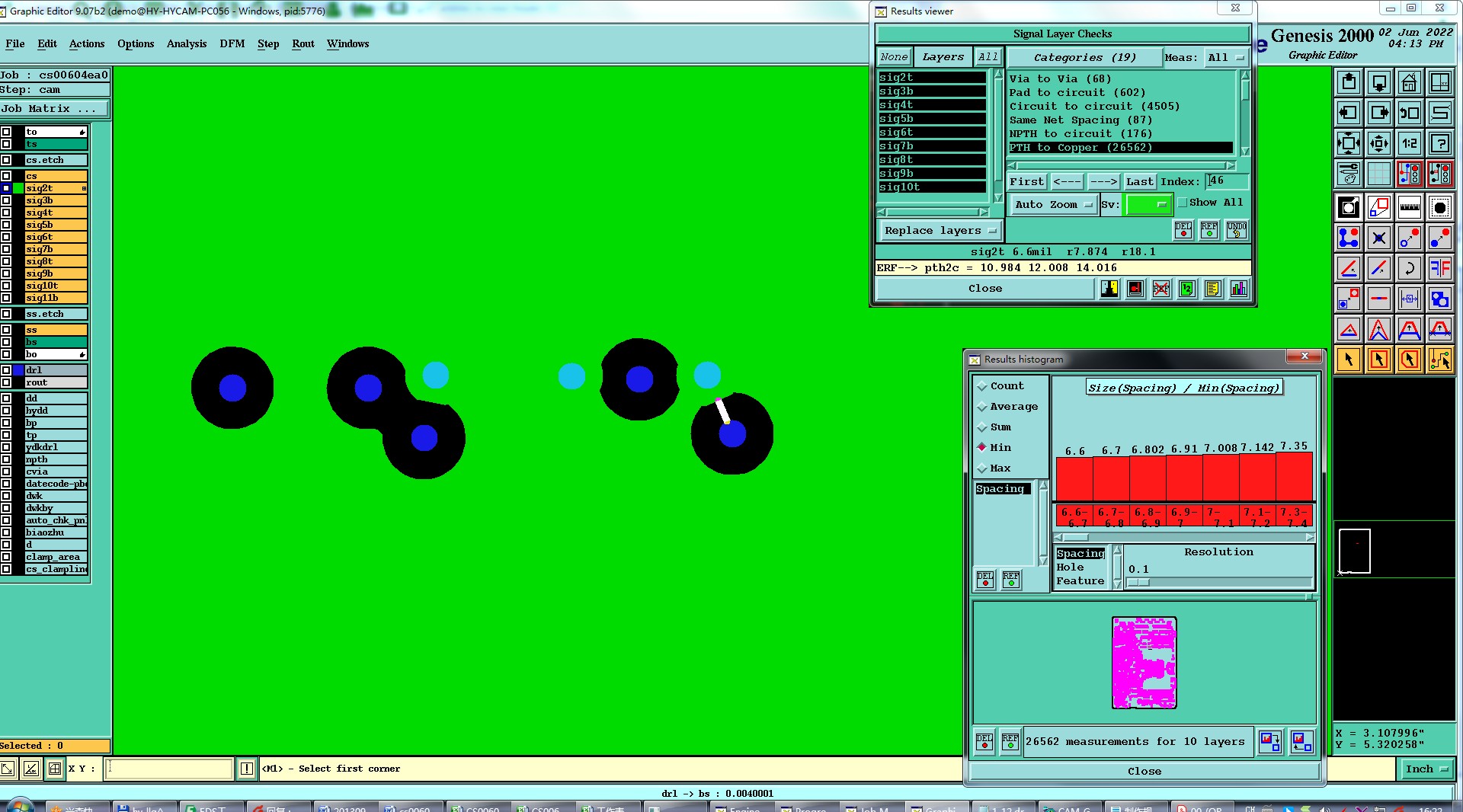Viewport: 1463px width, 812px height.
Task: Click the UNDO icon in Results viewer
Action: 1236,230
